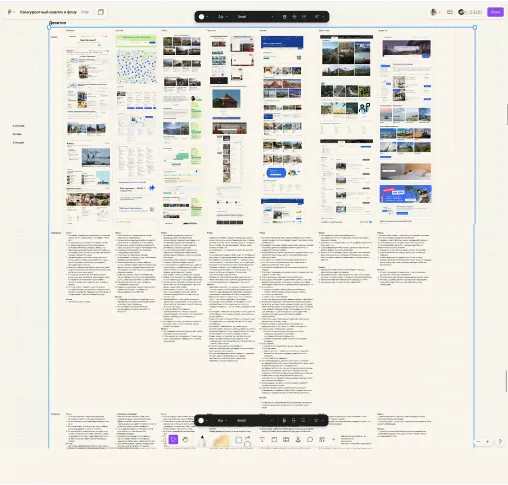Click the section title label above the frame

coord(57,23)
